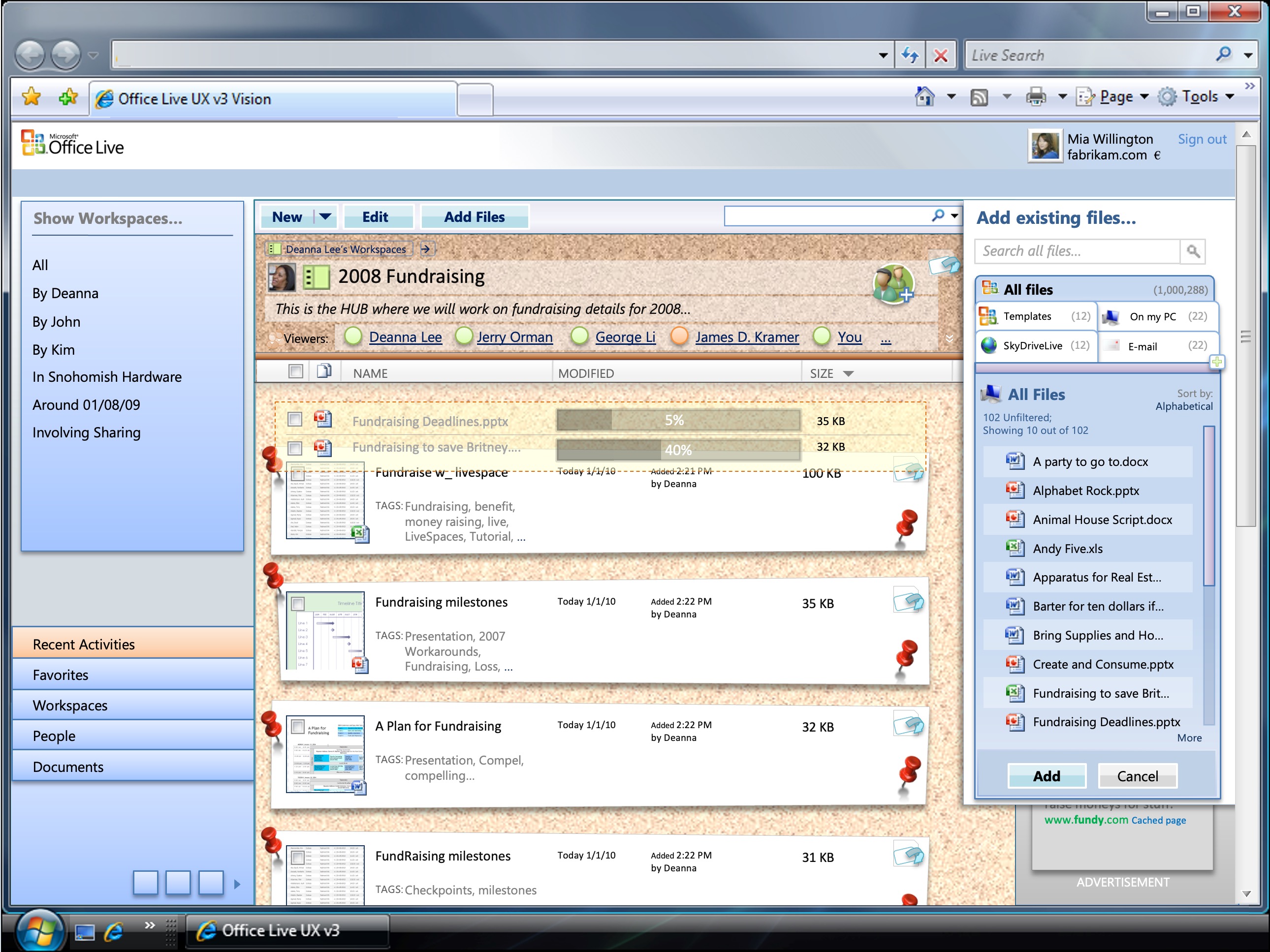Select the Templates file source

coord(1036,316)
